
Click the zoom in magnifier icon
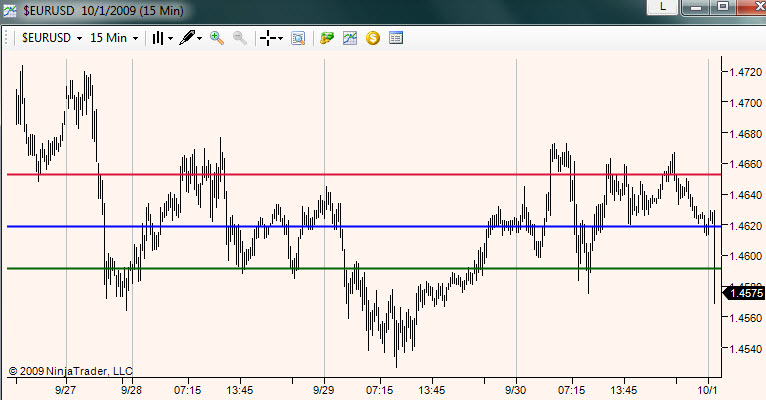click(216, 38)
